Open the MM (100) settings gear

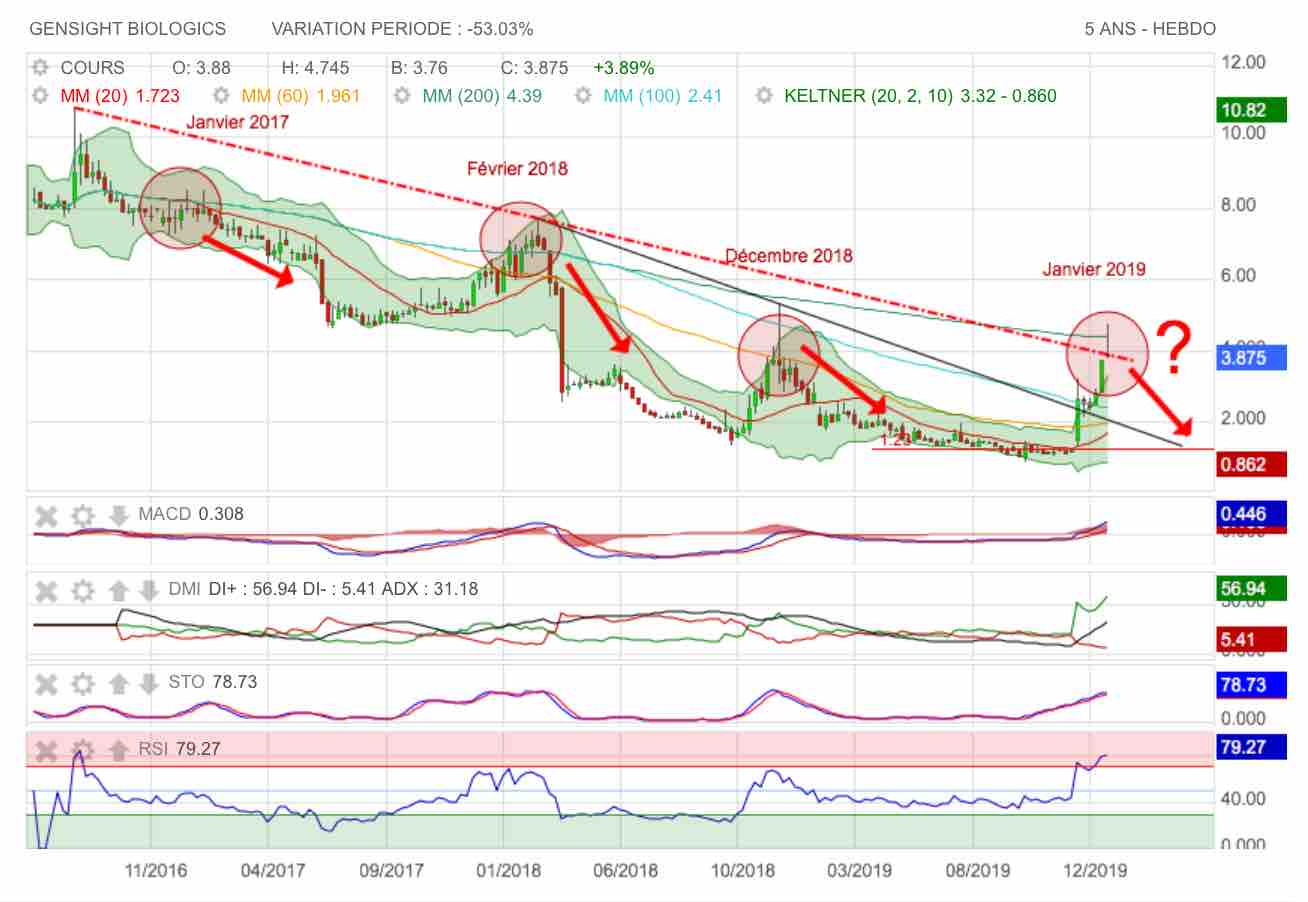(x=584, y=97)
